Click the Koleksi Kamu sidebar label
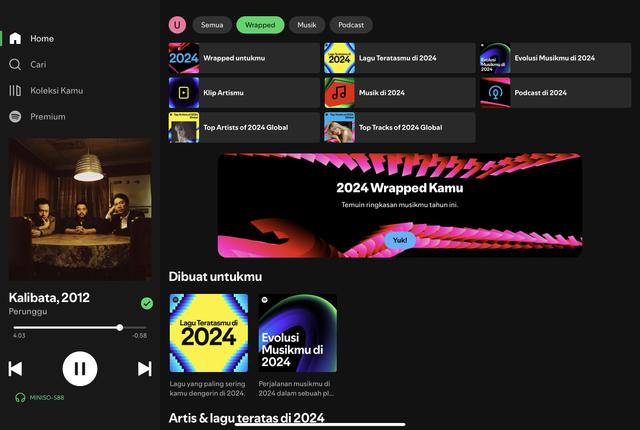Screen dimensions: 640x430 pos(57,91)
